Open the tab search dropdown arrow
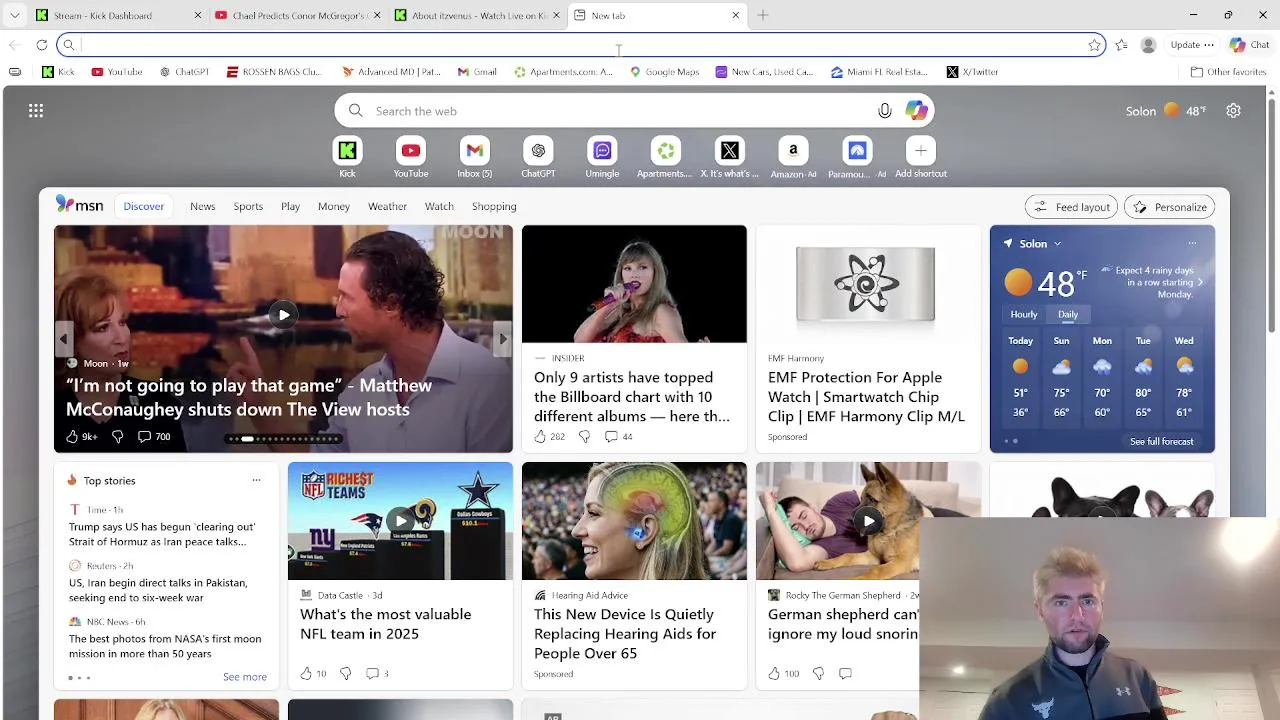The height and width of the screenshot is (720, 1280). (14, 15)
